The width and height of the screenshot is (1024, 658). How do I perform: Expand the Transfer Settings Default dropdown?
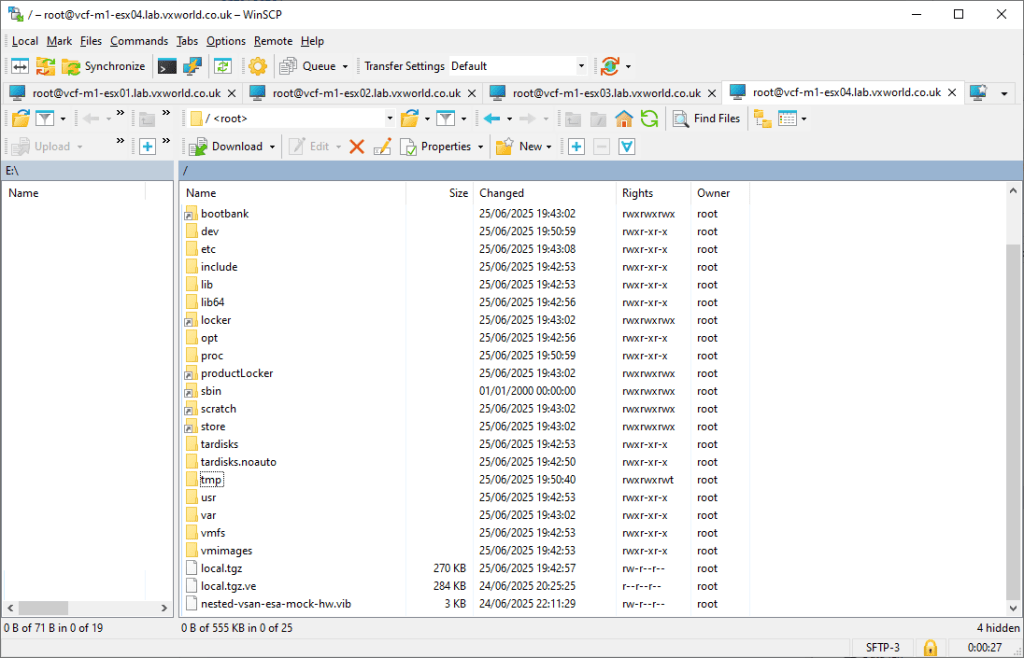pos(581,66)
